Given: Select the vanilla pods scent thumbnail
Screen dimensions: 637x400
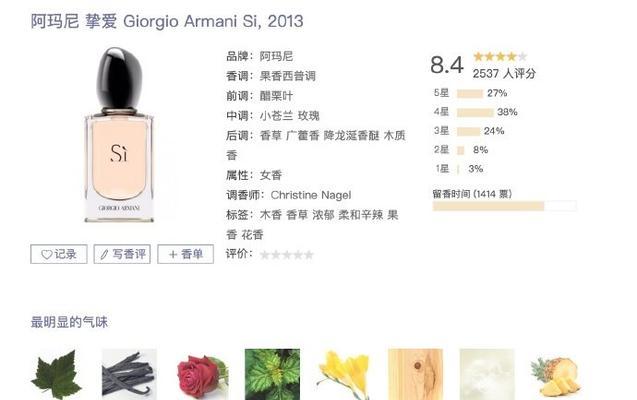Looking at the screenshot, I should [x=129, y=374].
